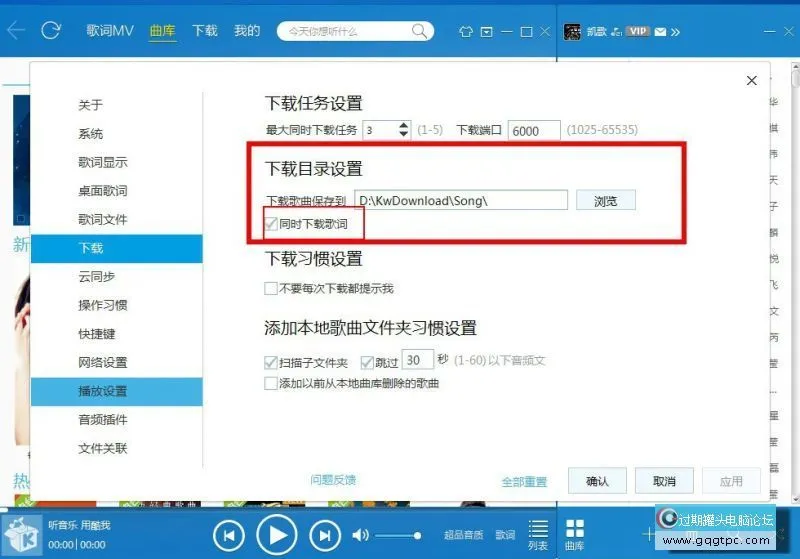The width and height of the screenshot is (800, 559).
Task: Select 播放设置 in settings sidebar
Action: [117, 392]
